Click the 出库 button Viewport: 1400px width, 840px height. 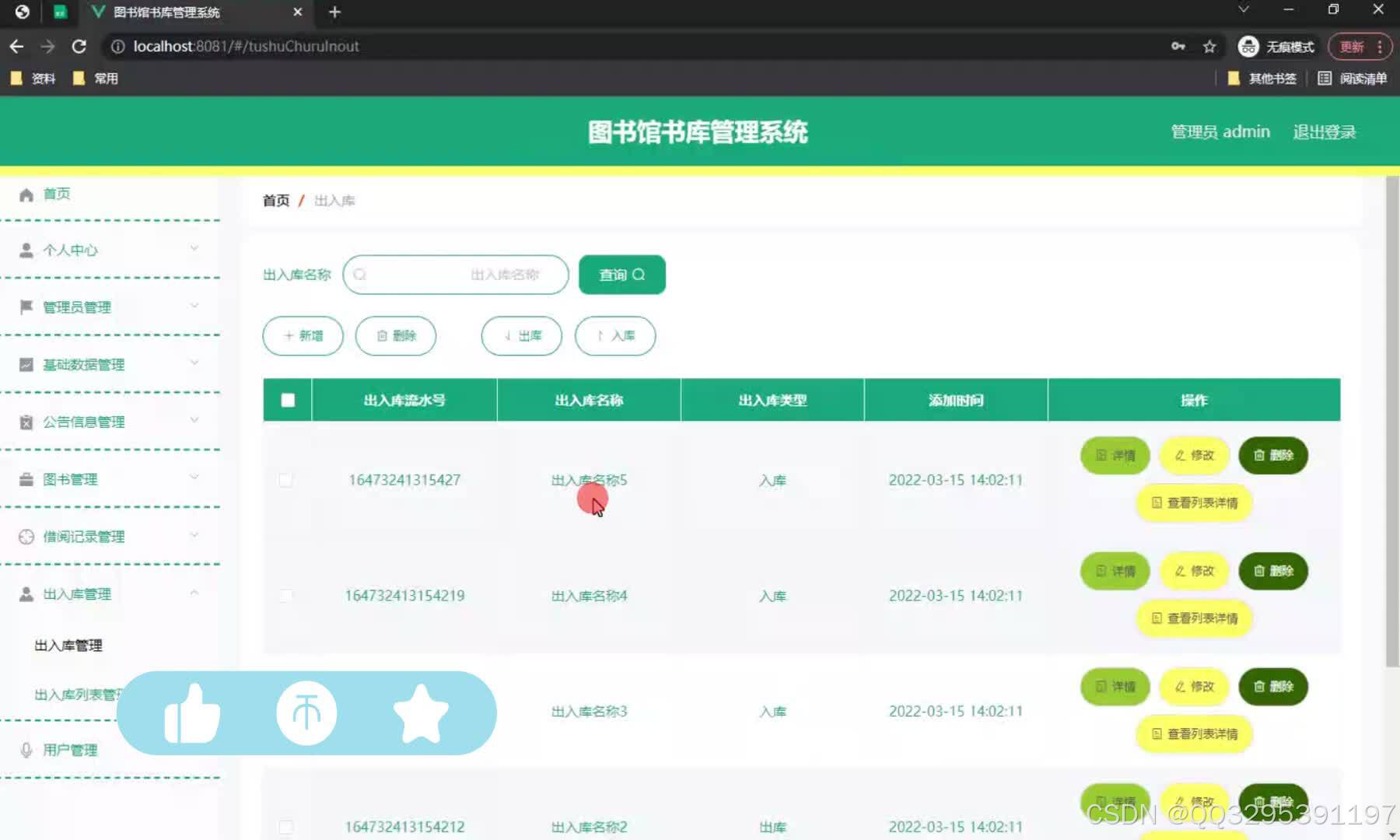click(x=522, y=336)
